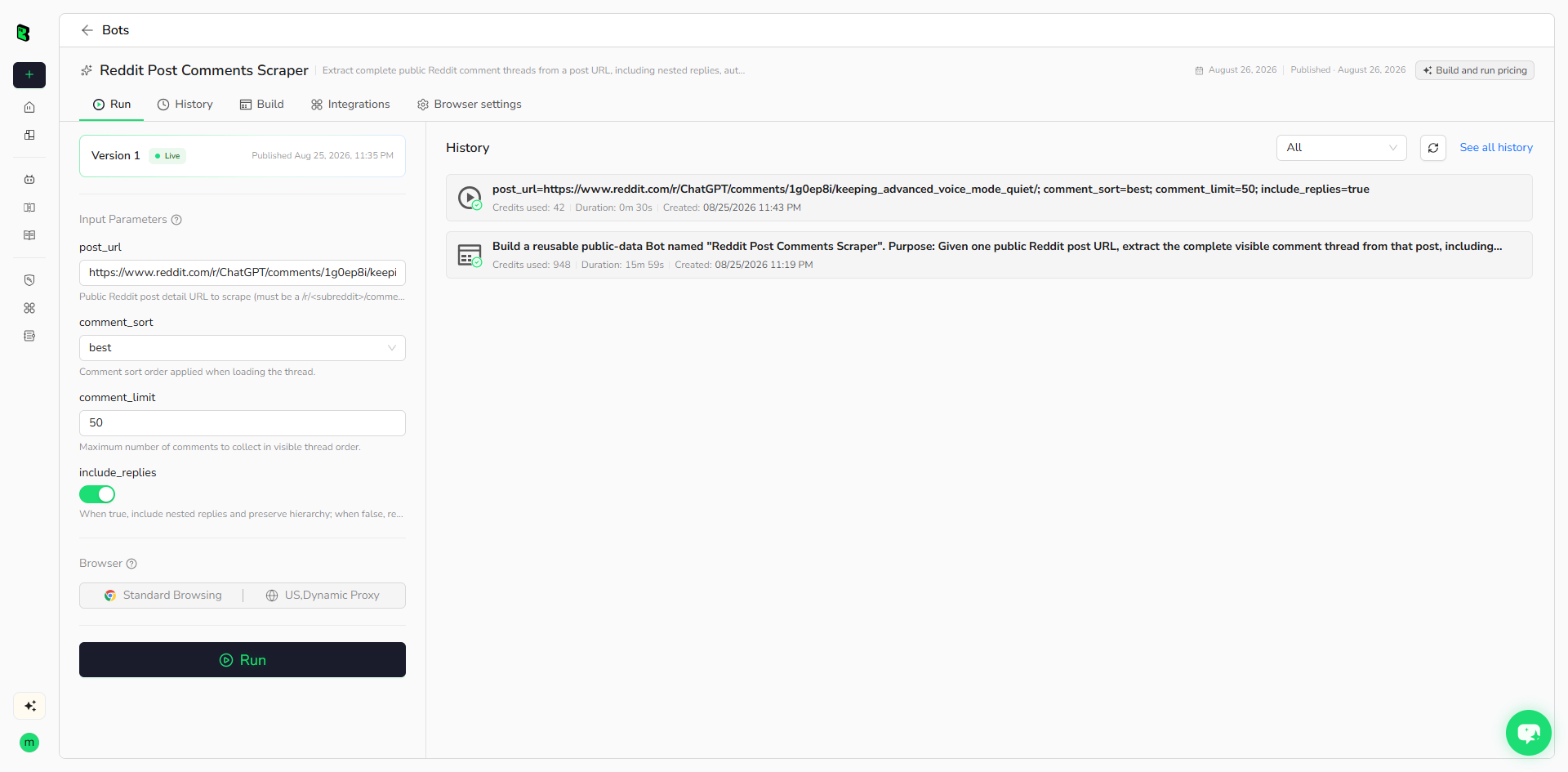Open the home icon in sidebar
Screen dimensions: 1568x772
click(x=29, y=107)
